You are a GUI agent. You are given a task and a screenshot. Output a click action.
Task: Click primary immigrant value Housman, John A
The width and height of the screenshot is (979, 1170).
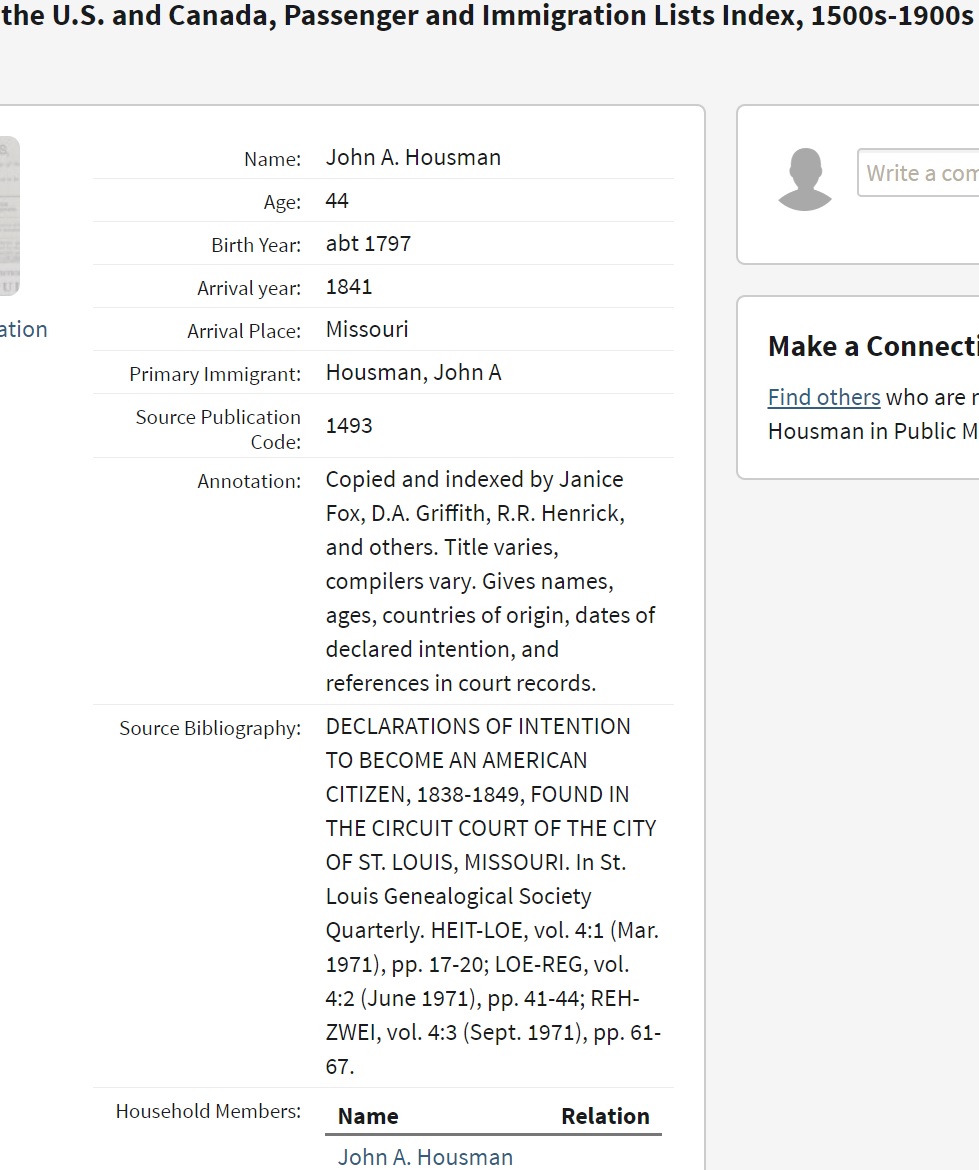point(413,372)
